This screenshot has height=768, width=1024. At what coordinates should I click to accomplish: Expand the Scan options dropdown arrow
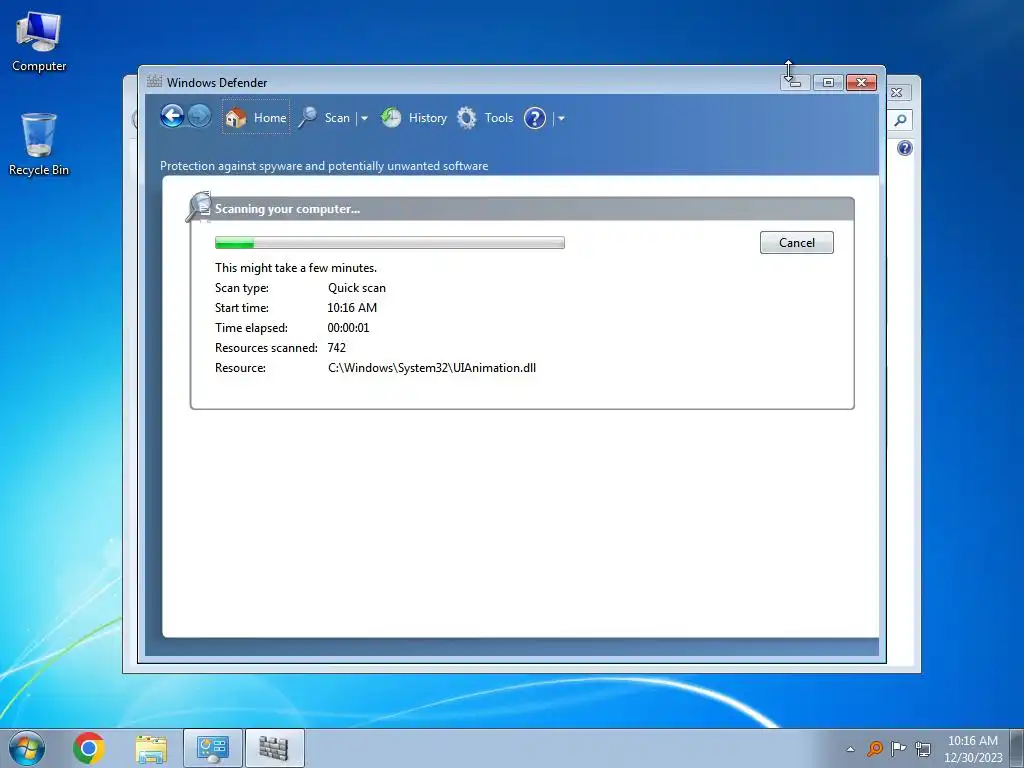click(364, 119)
